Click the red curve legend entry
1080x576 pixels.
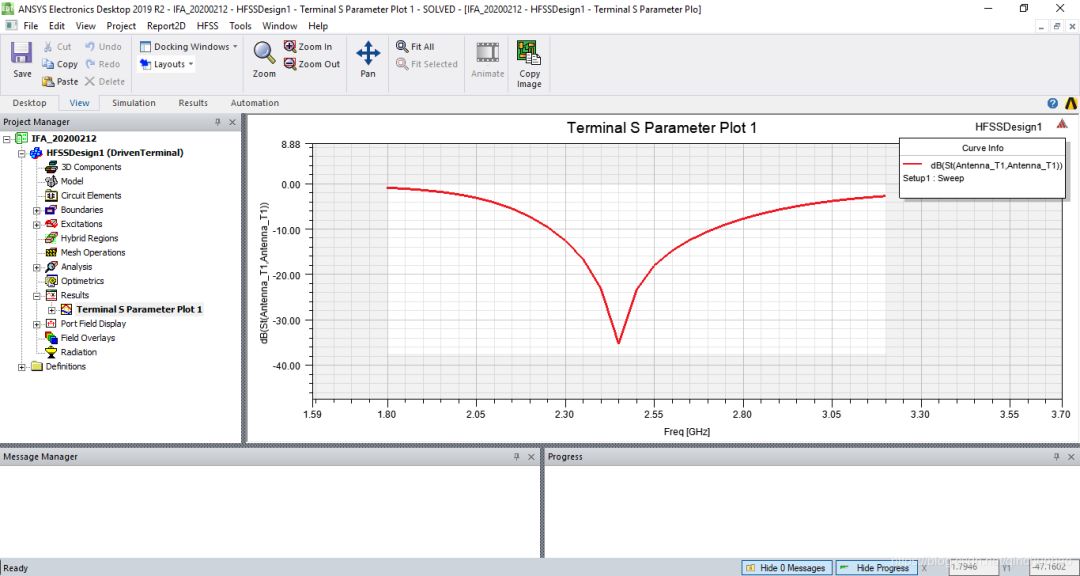point(983,165)
